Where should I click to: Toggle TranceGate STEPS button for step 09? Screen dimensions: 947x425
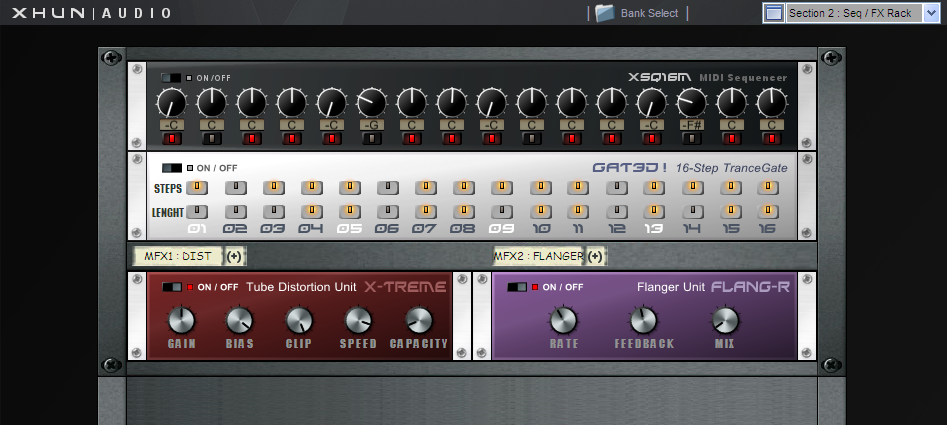tap(502, 188)
